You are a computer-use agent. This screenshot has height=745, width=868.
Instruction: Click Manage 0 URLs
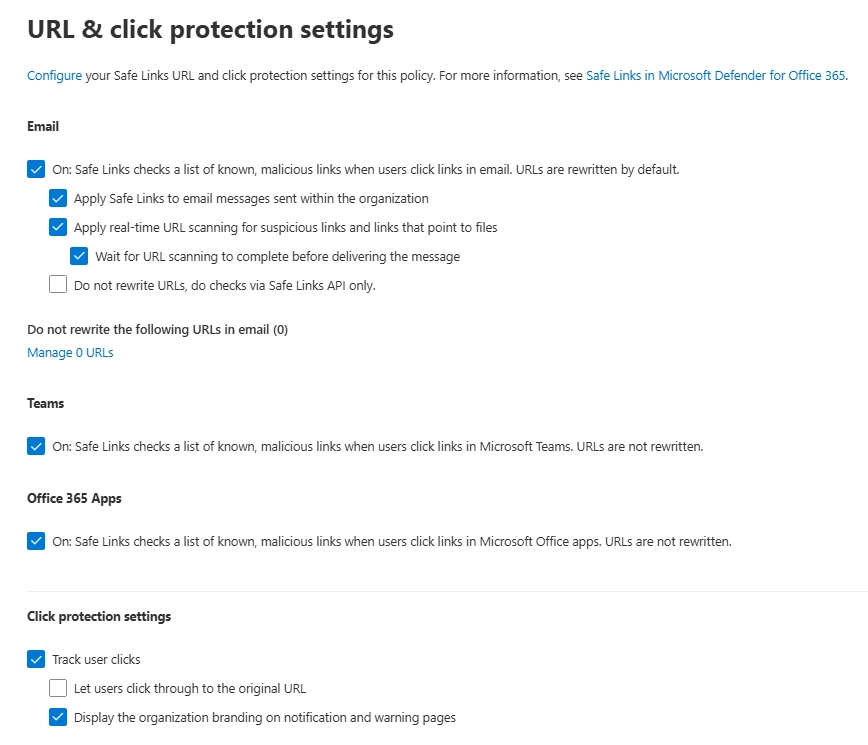[x=69, y=352]
